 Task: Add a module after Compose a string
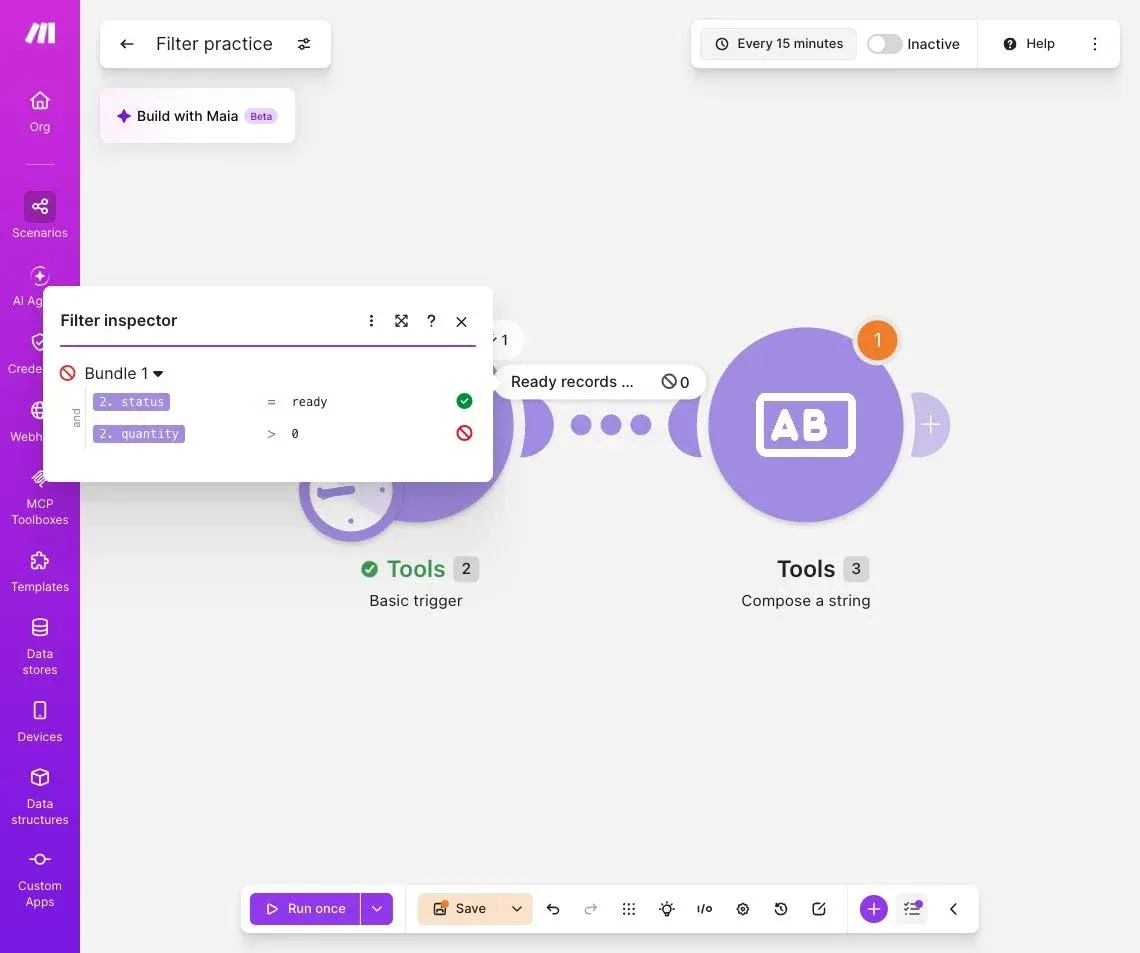click(x=931, y=425)
